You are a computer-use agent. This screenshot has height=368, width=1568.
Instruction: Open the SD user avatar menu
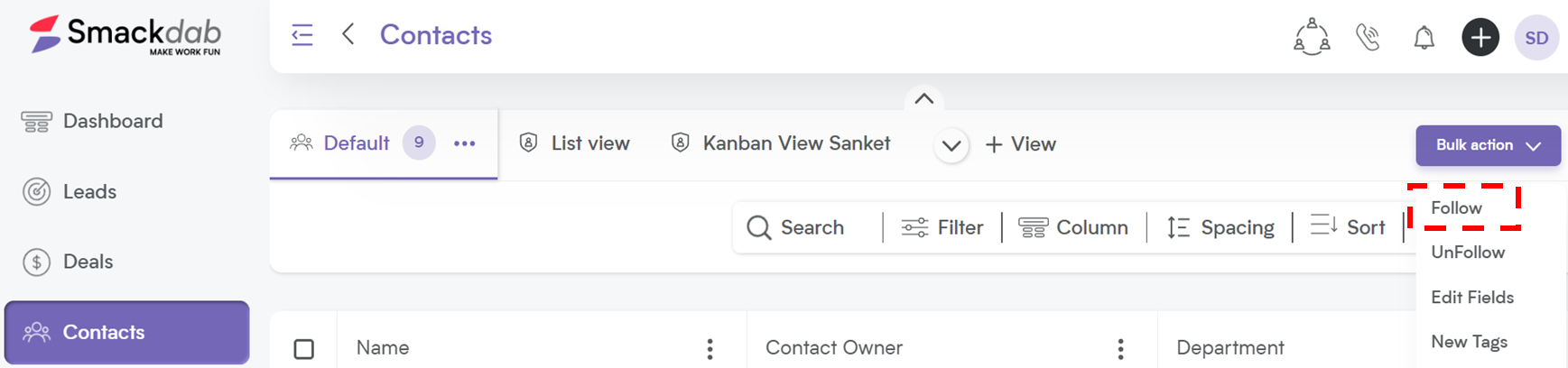tap(1536, 38)
